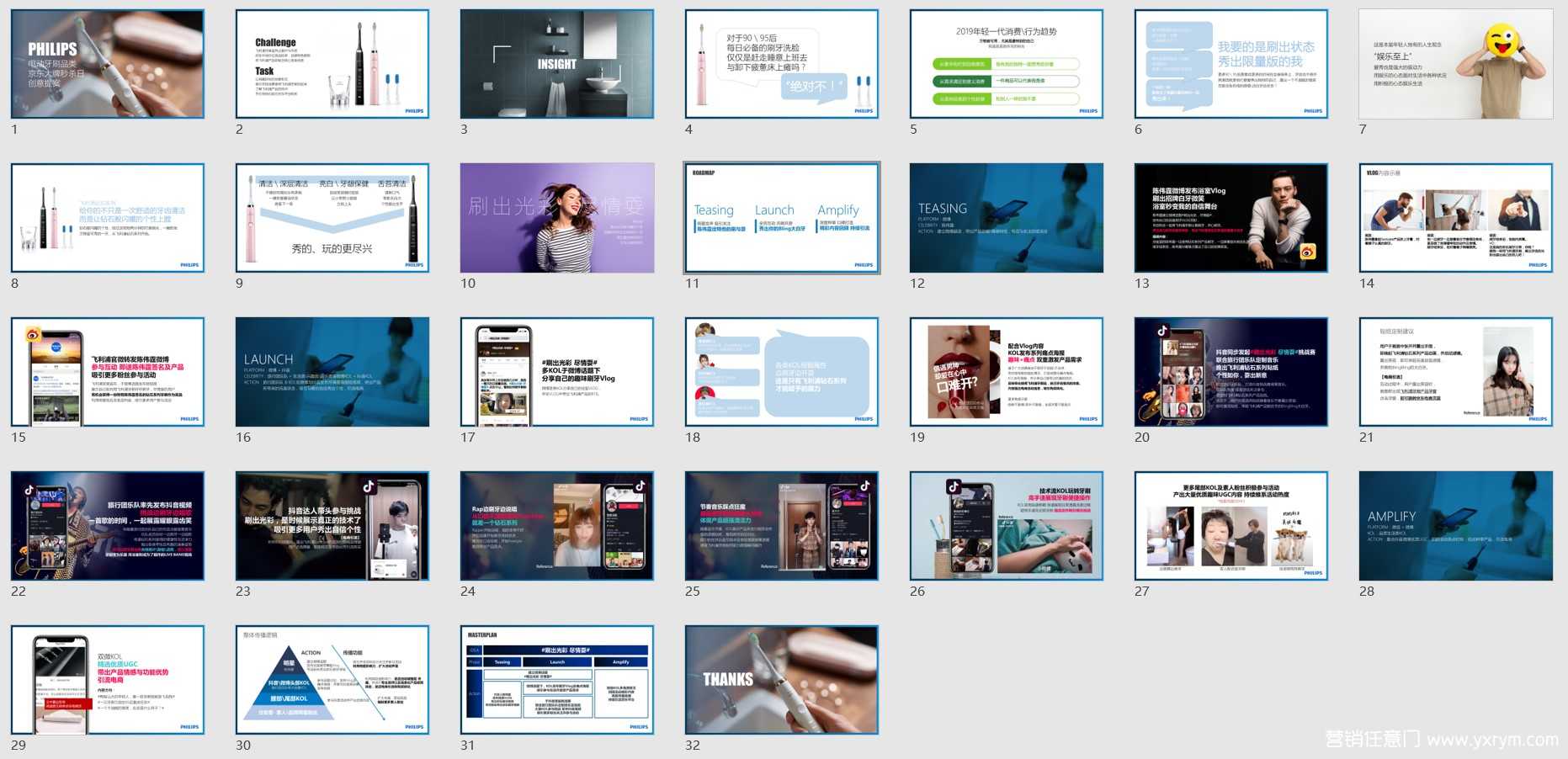Viewport: 1568px width, 759px height.
Task: Select slide 21 with girl reference photo
Action: tap(1456, 372)
